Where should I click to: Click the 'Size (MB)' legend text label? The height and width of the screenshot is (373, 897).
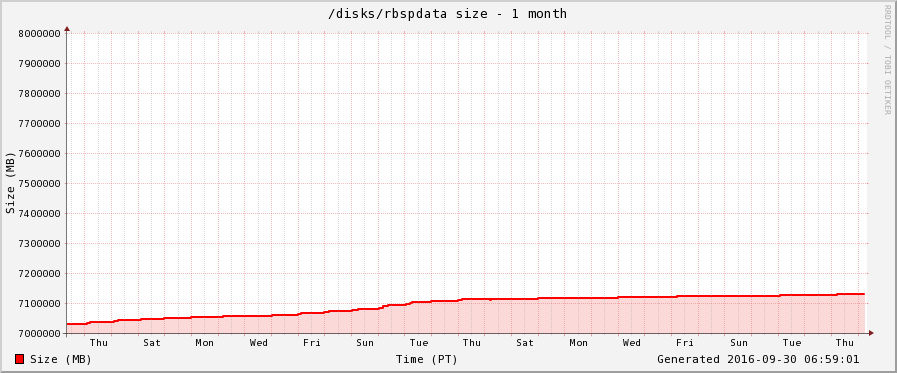pos(61,359)
